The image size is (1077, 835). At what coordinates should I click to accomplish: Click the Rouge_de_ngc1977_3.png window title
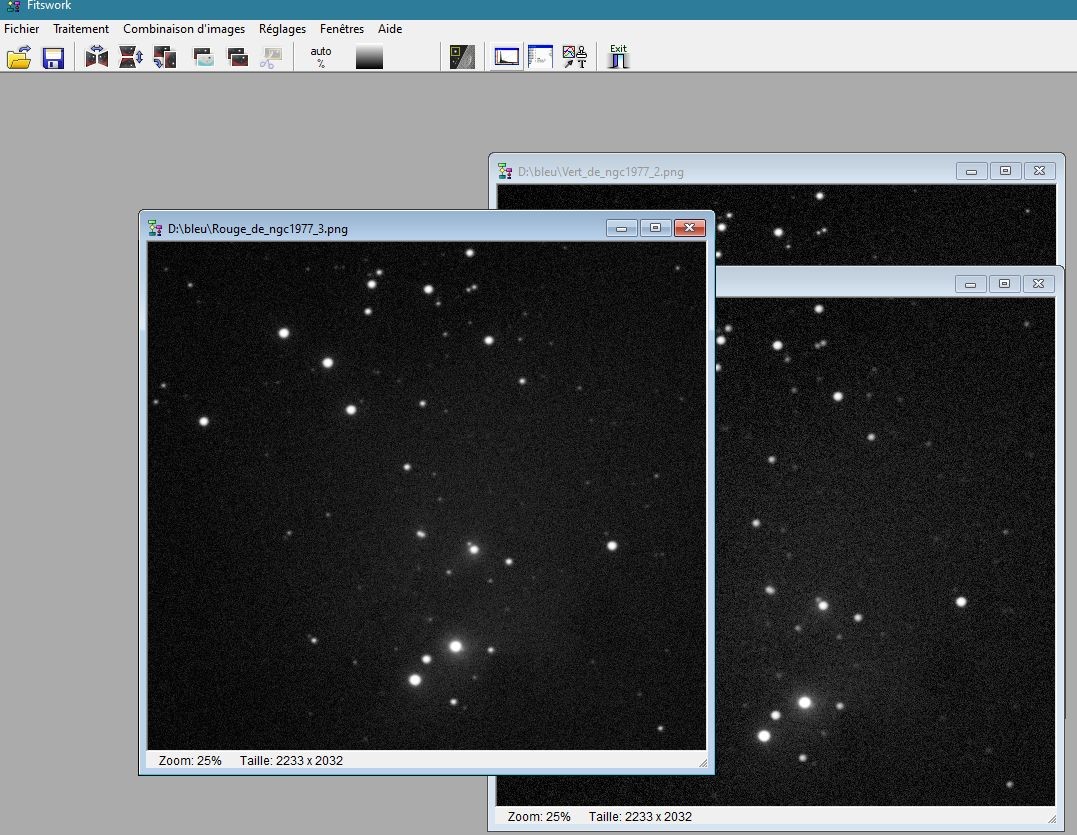point(258,229)
